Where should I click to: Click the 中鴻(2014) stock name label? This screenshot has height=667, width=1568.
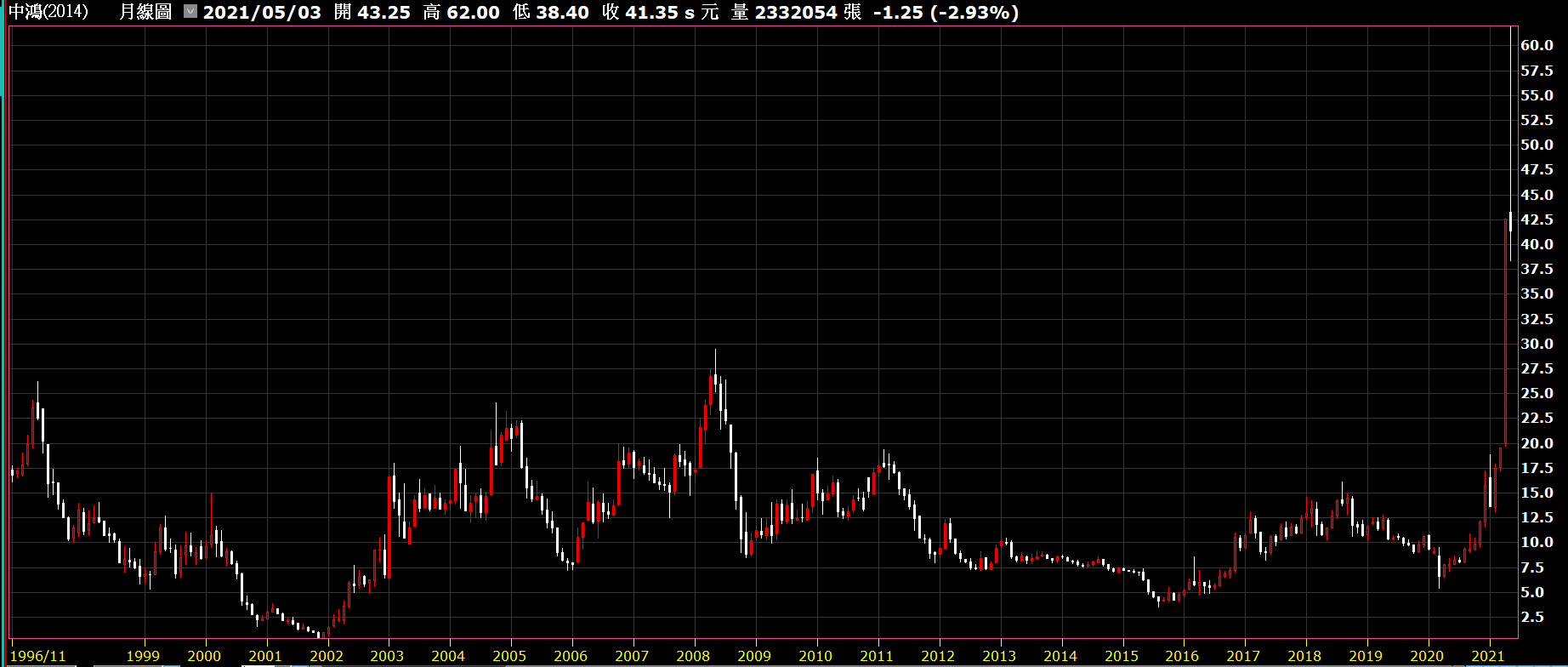click(x=48, y=12)
